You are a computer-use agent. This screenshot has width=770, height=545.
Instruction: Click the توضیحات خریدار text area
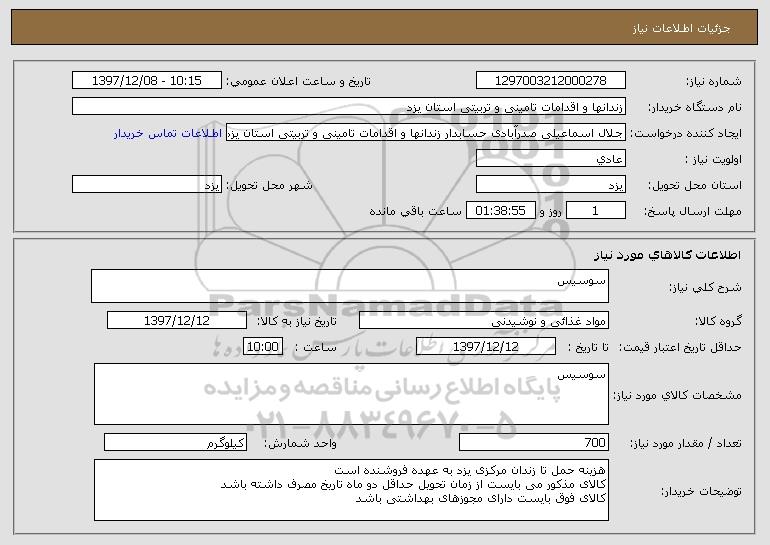[x=351, y=490]
